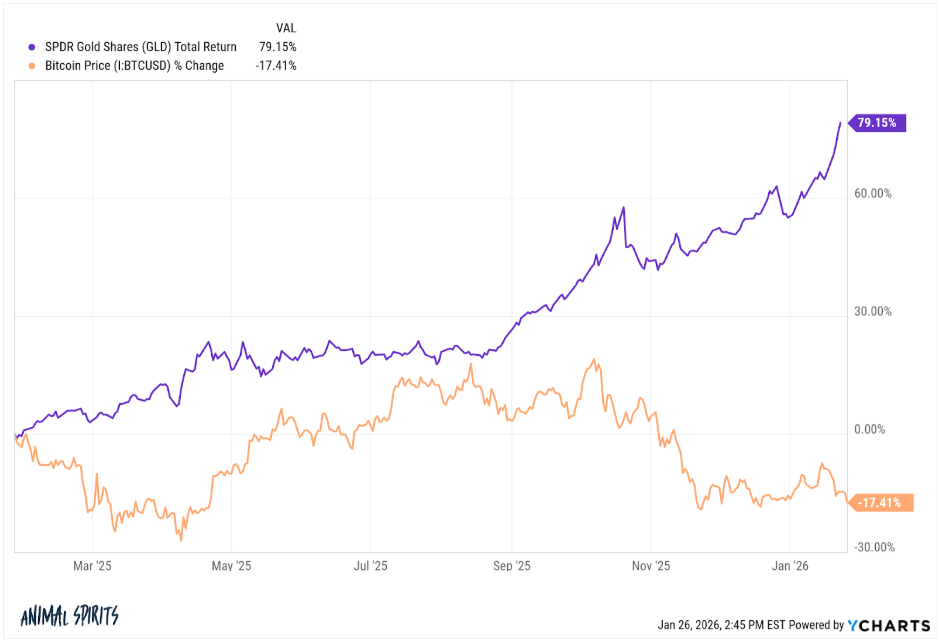Click the Animal Spirits logo
Screen dimensions: 940x640
(x=70, y=615)
